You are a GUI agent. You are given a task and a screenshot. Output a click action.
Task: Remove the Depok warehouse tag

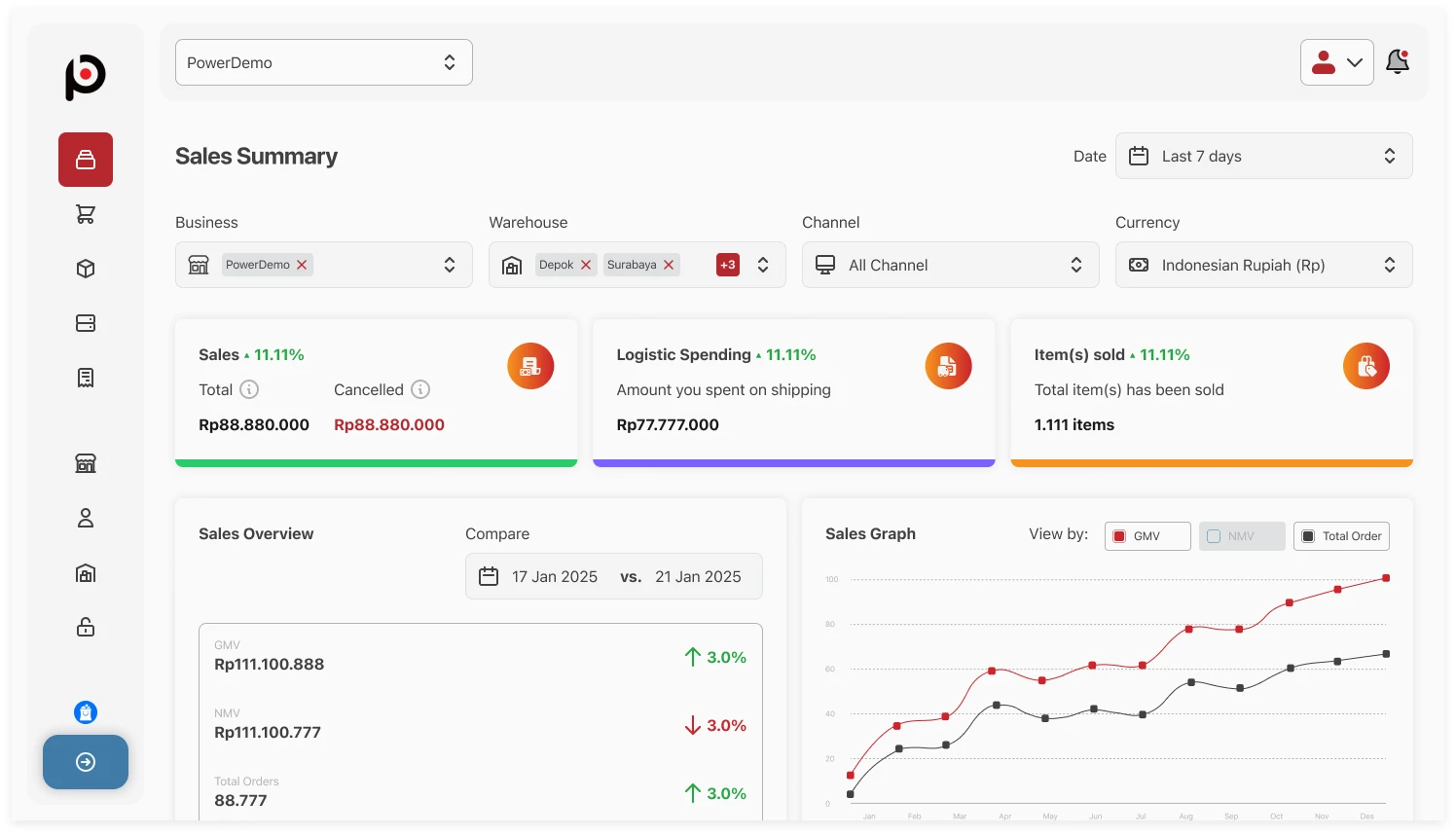(x=586, y=265)
